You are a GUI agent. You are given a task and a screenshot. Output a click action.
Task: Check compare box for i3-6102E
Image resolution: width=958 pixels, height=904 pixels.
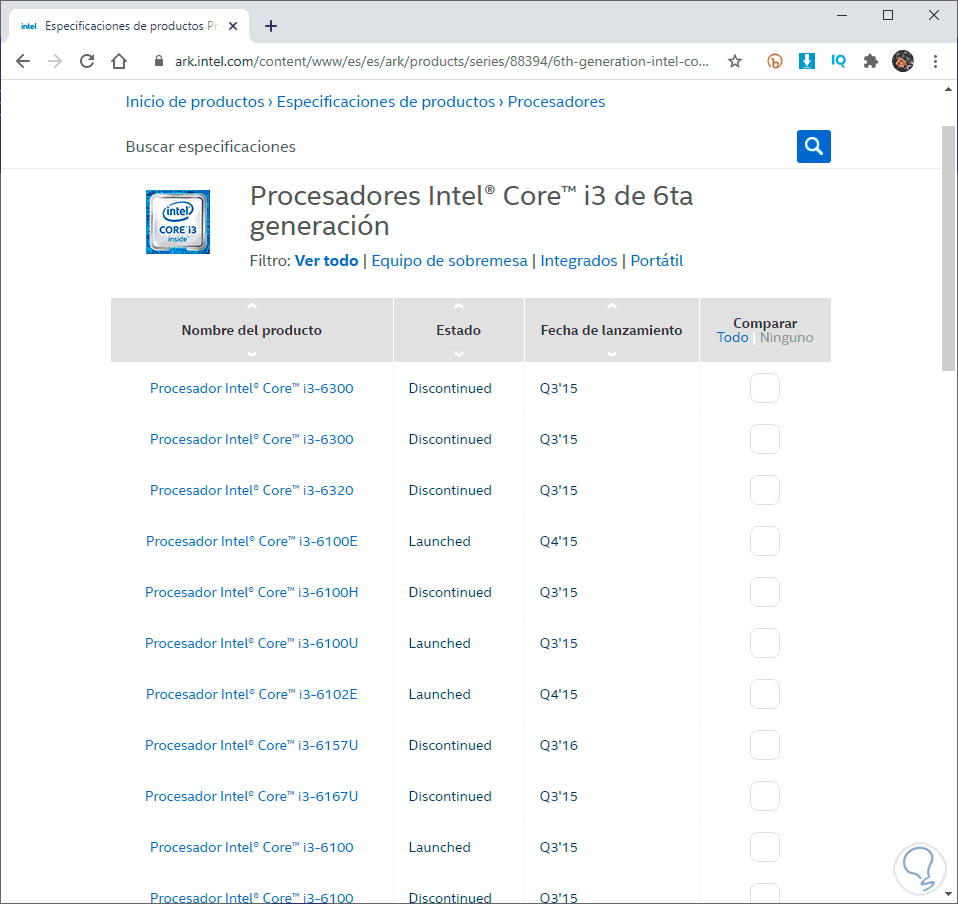click(x=764, y=694)
